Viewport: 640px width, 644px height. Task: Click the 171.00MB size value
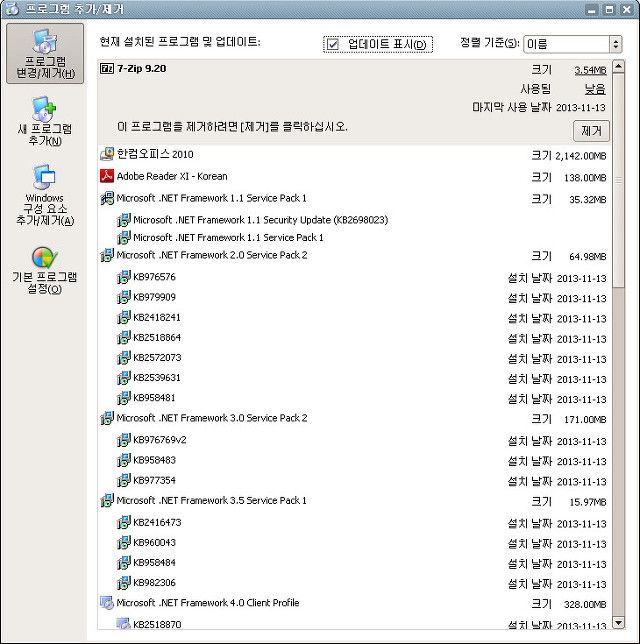point(585,420)
